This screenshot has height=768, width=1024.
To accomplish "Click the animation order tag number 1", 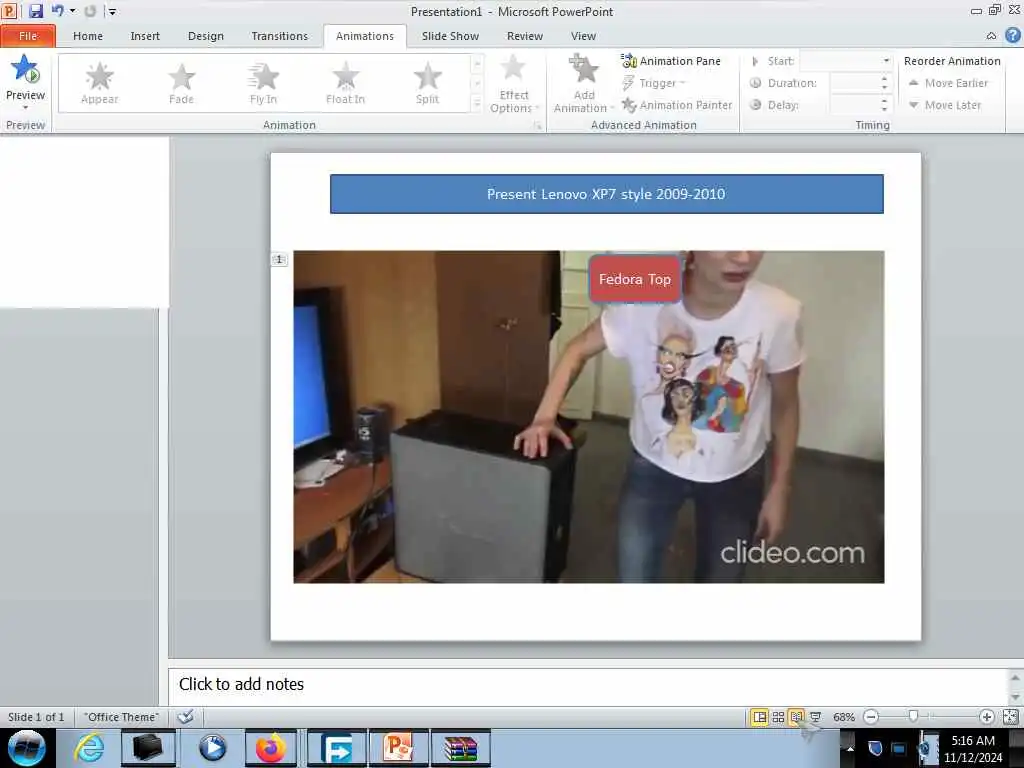I will [x=279, y=259].
